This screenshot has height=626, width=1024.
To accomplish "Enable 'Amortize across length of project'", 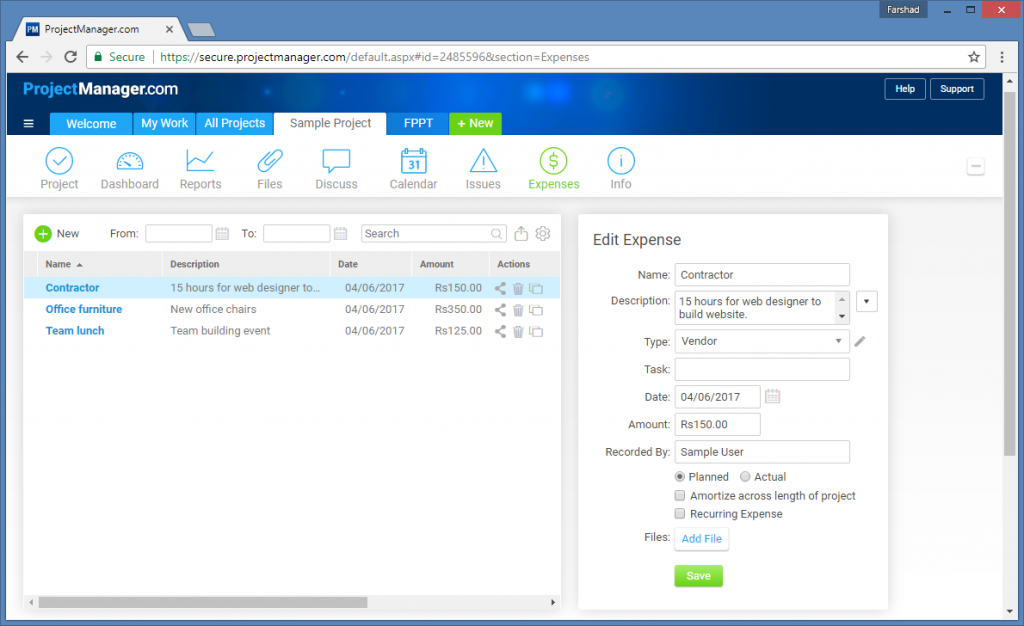I will point(680,495).
